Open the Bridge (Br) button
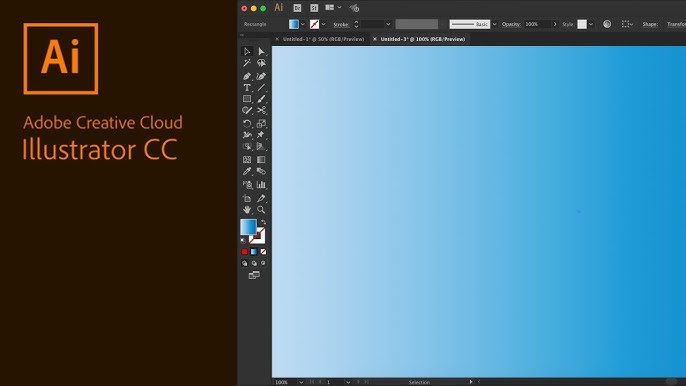 pyautogui.click(x=297, y=8)
